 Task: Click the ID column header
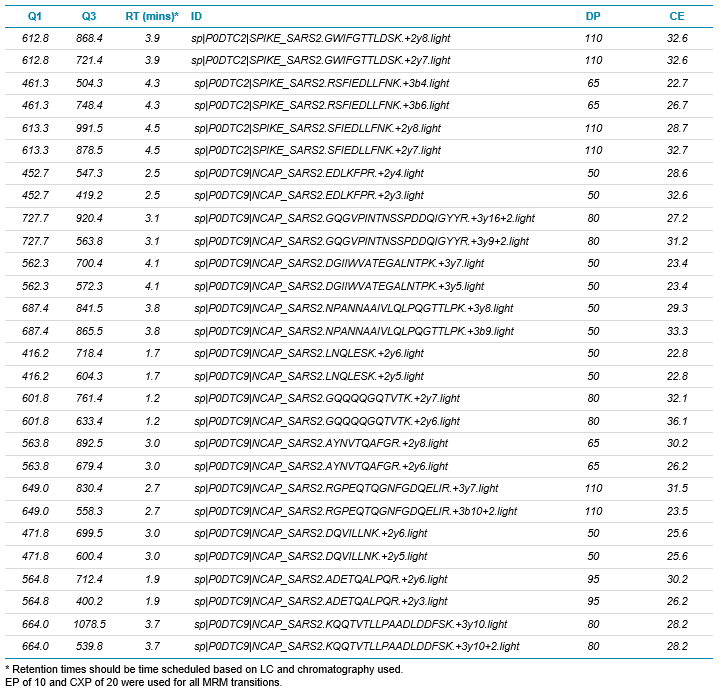tap(196, 17)
